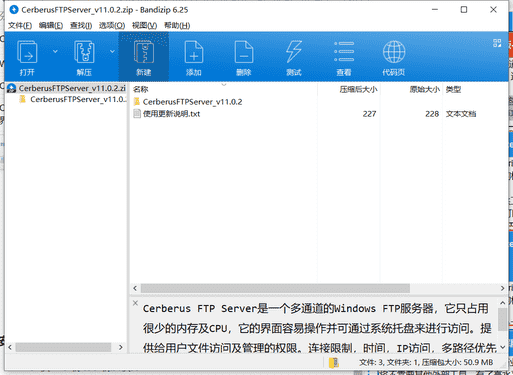This screenshot has width=513, height=375.
Task: Maximize the Bandizip window
Action: click(464, 10)
